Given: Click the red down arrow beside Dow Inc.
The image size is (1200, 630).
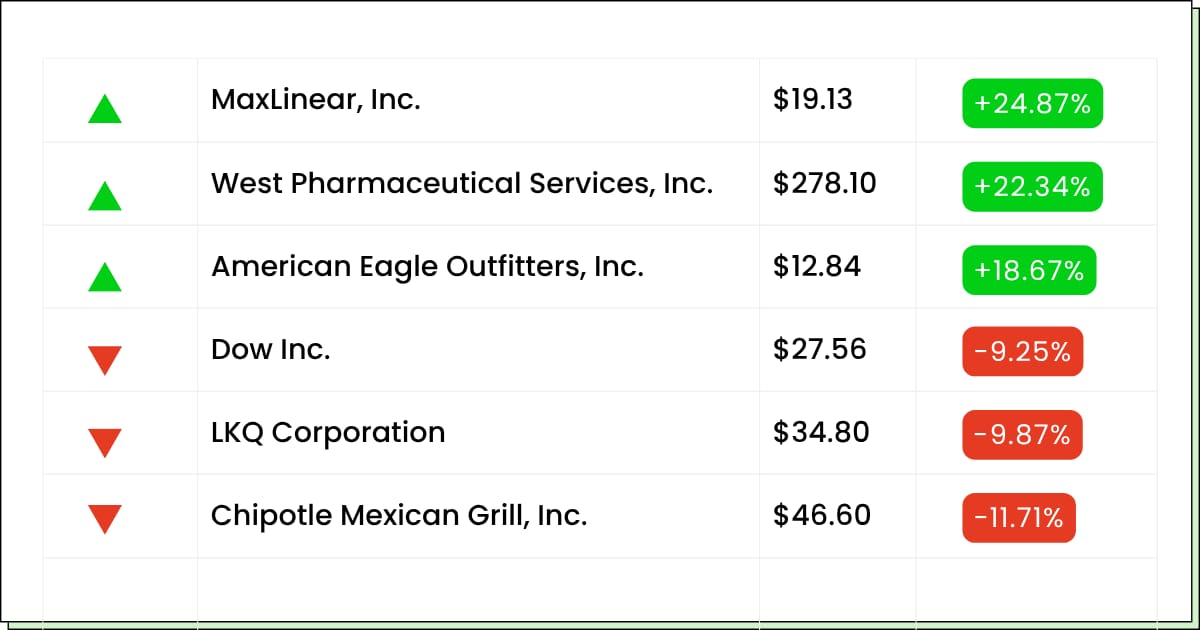Looking at the screenshot, I should 105,360.
